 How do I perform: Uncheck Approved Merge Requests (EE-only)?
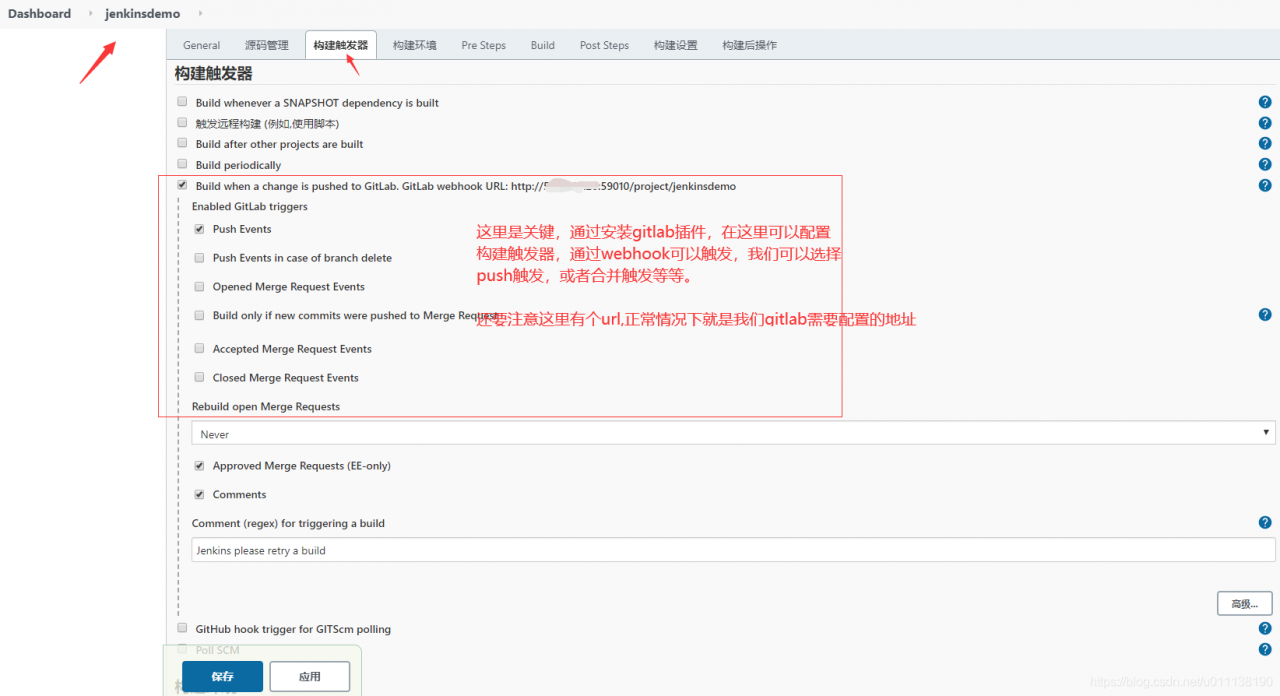[x=199, y=465]
